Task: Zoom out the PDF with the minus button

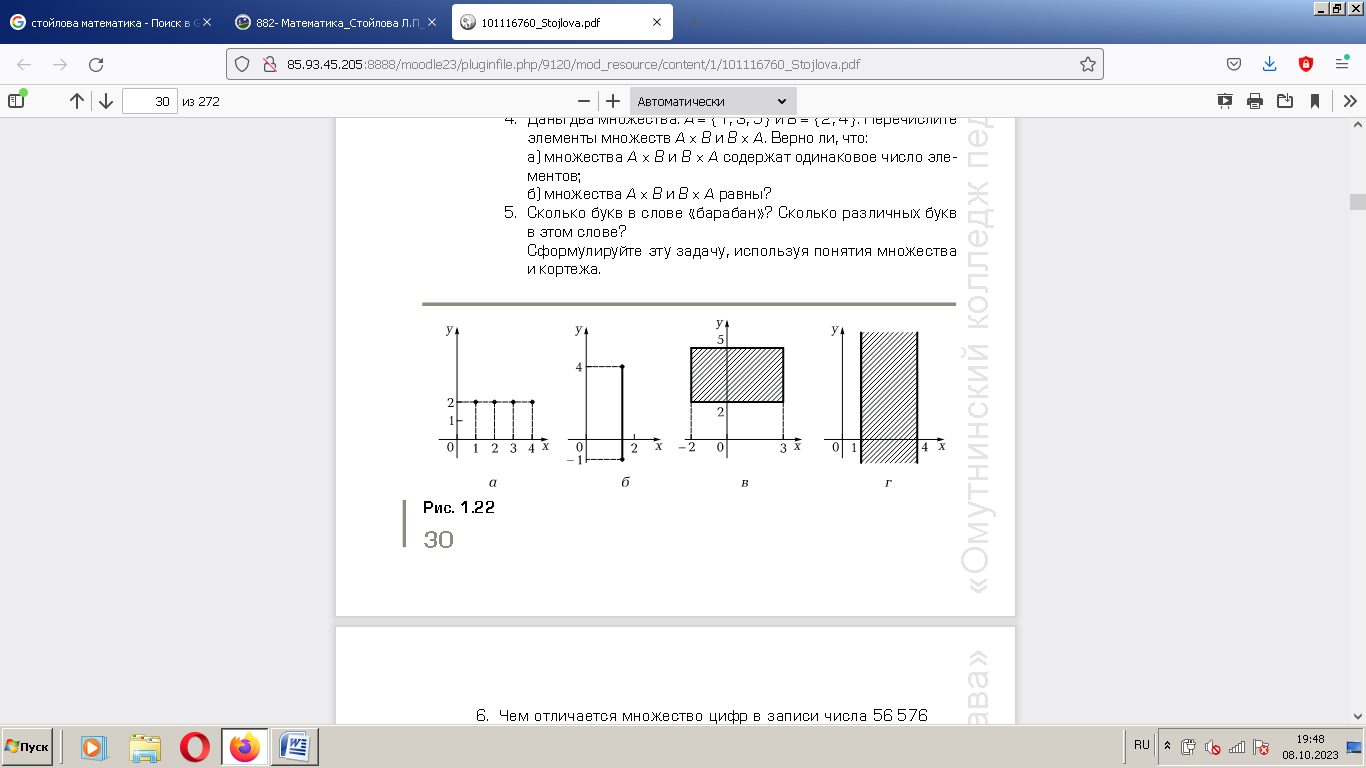Action: pos(584,101)
